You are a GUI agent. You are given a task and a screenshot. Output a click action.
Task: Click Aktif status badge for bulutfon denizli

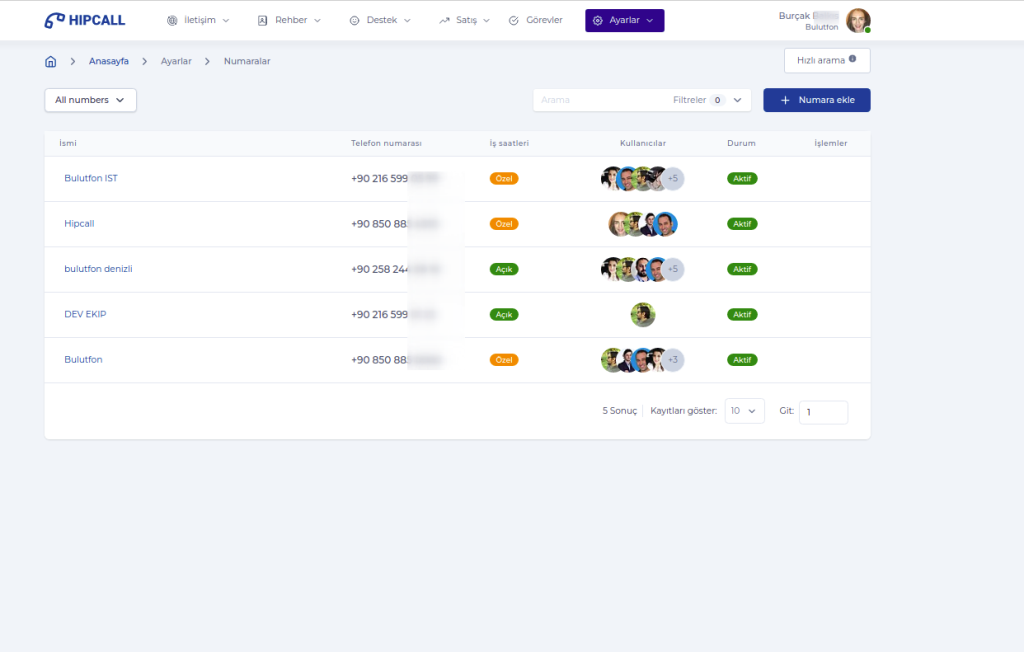[x=742, y=269]
